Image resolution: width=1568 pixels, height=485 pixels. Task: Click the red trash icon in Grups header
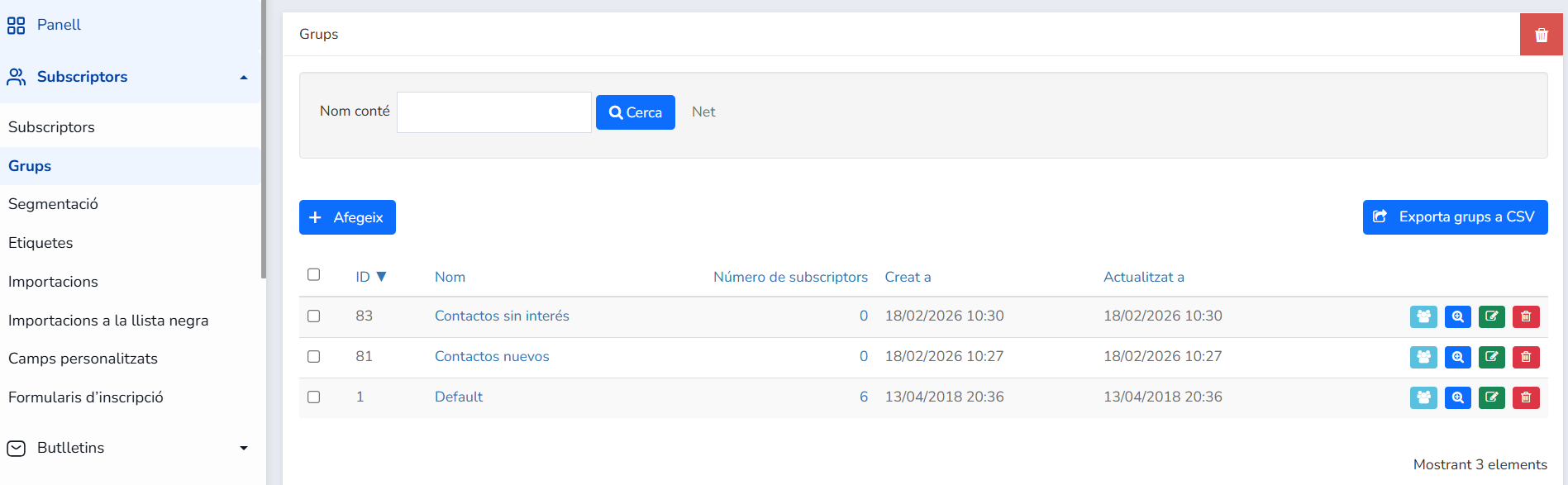1541,35
